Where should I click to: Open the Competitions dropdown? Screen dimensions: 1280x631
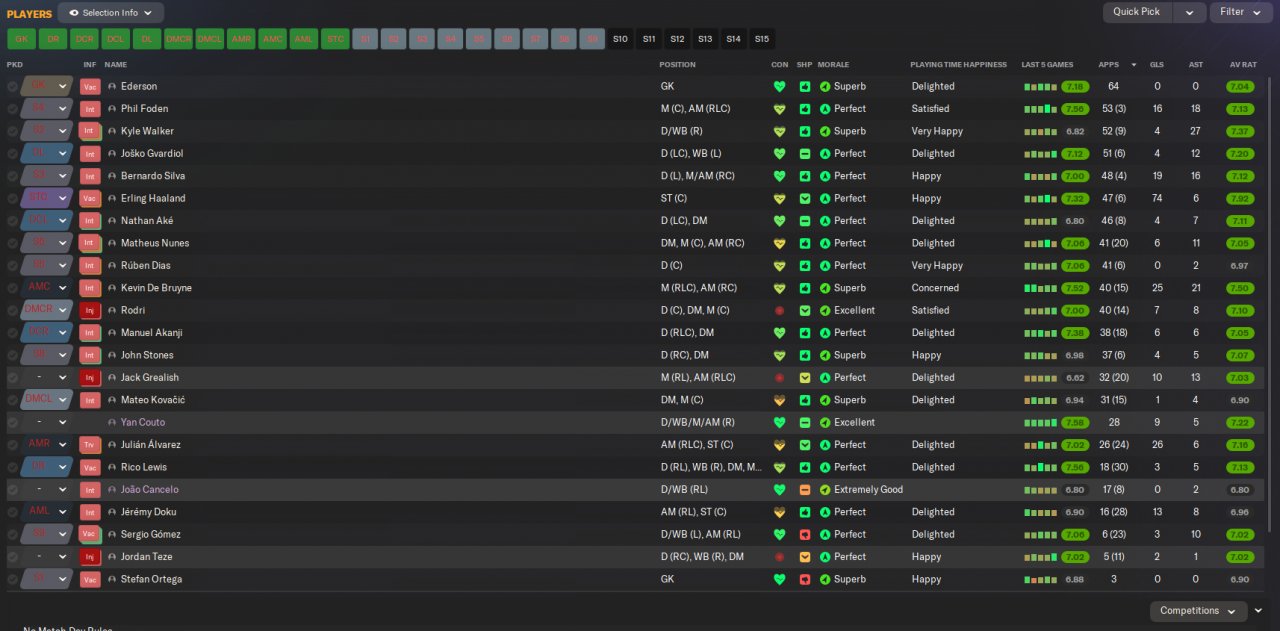1198,611
